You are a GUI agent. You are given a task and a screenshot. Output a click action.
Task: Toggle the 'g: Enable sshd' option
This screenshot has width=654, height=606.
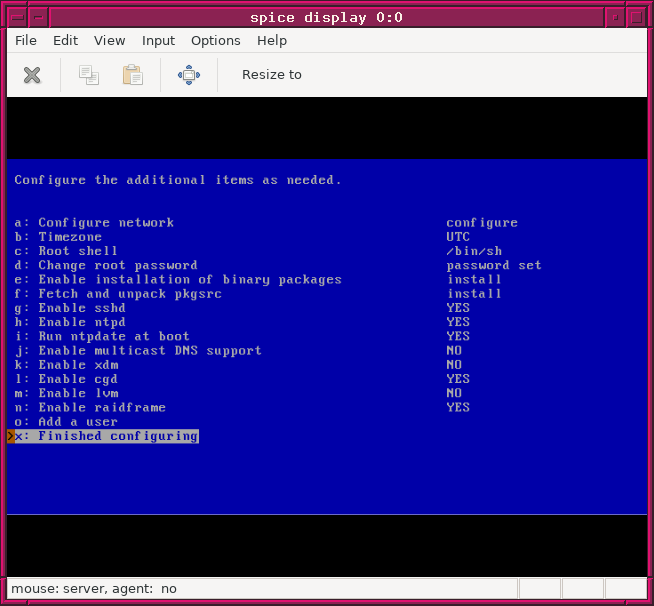click(x=70, y=308)
